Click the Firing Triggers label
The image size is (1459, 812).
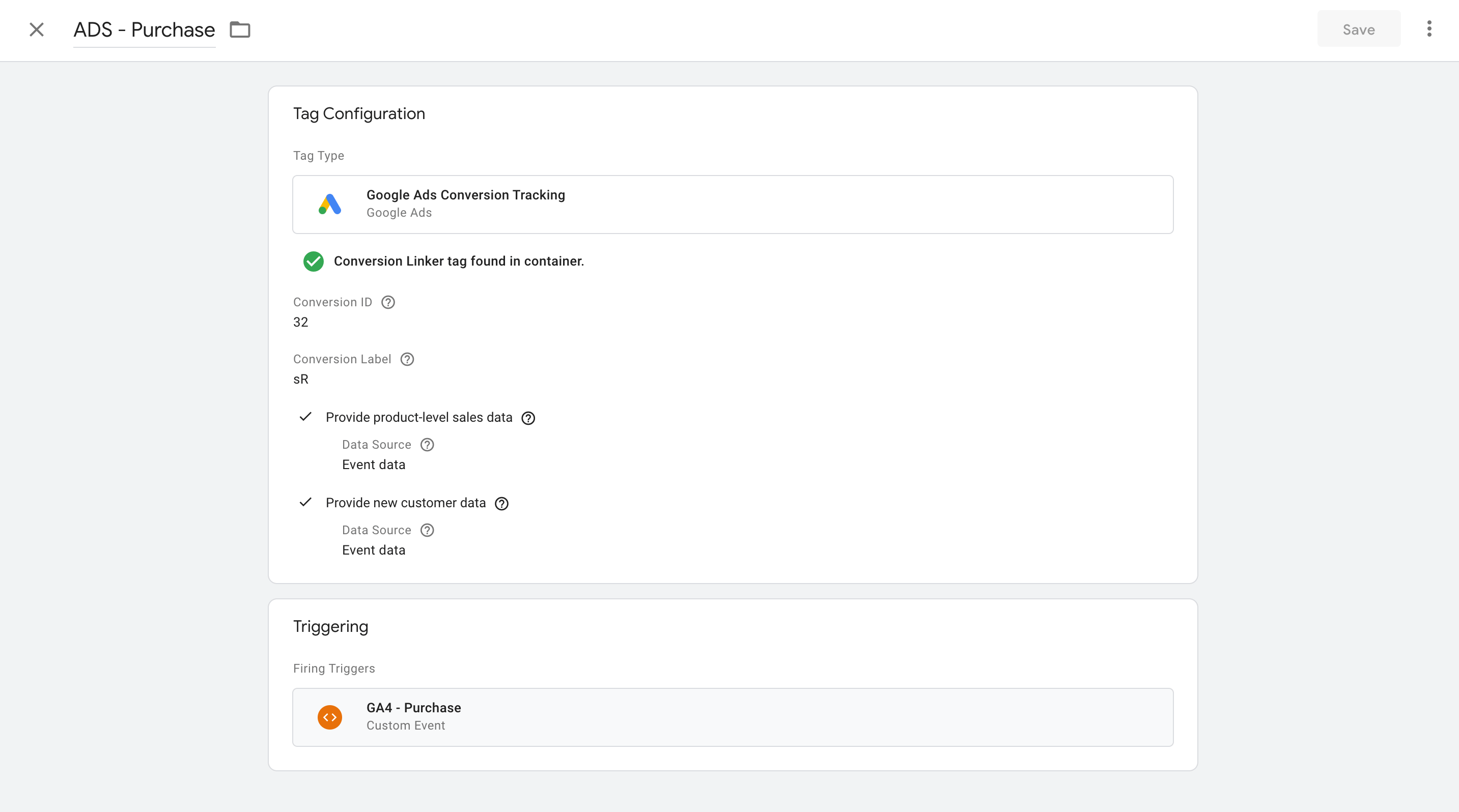tap(334, 669)
